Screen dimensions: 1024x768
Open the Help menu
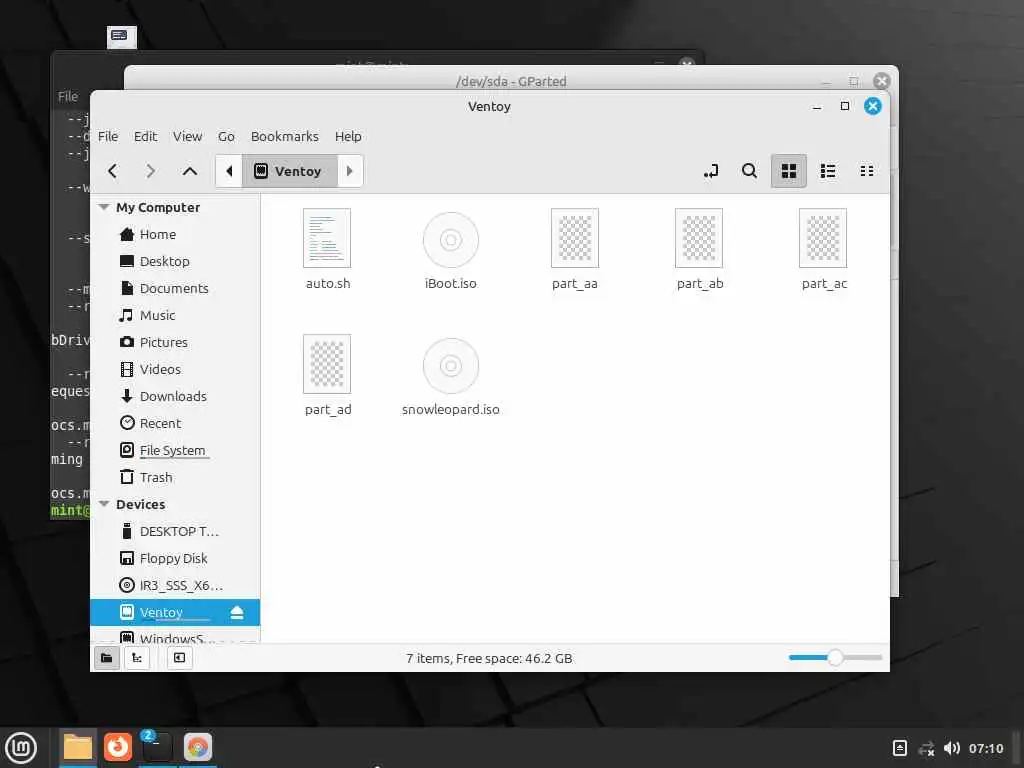click(348, 136)
